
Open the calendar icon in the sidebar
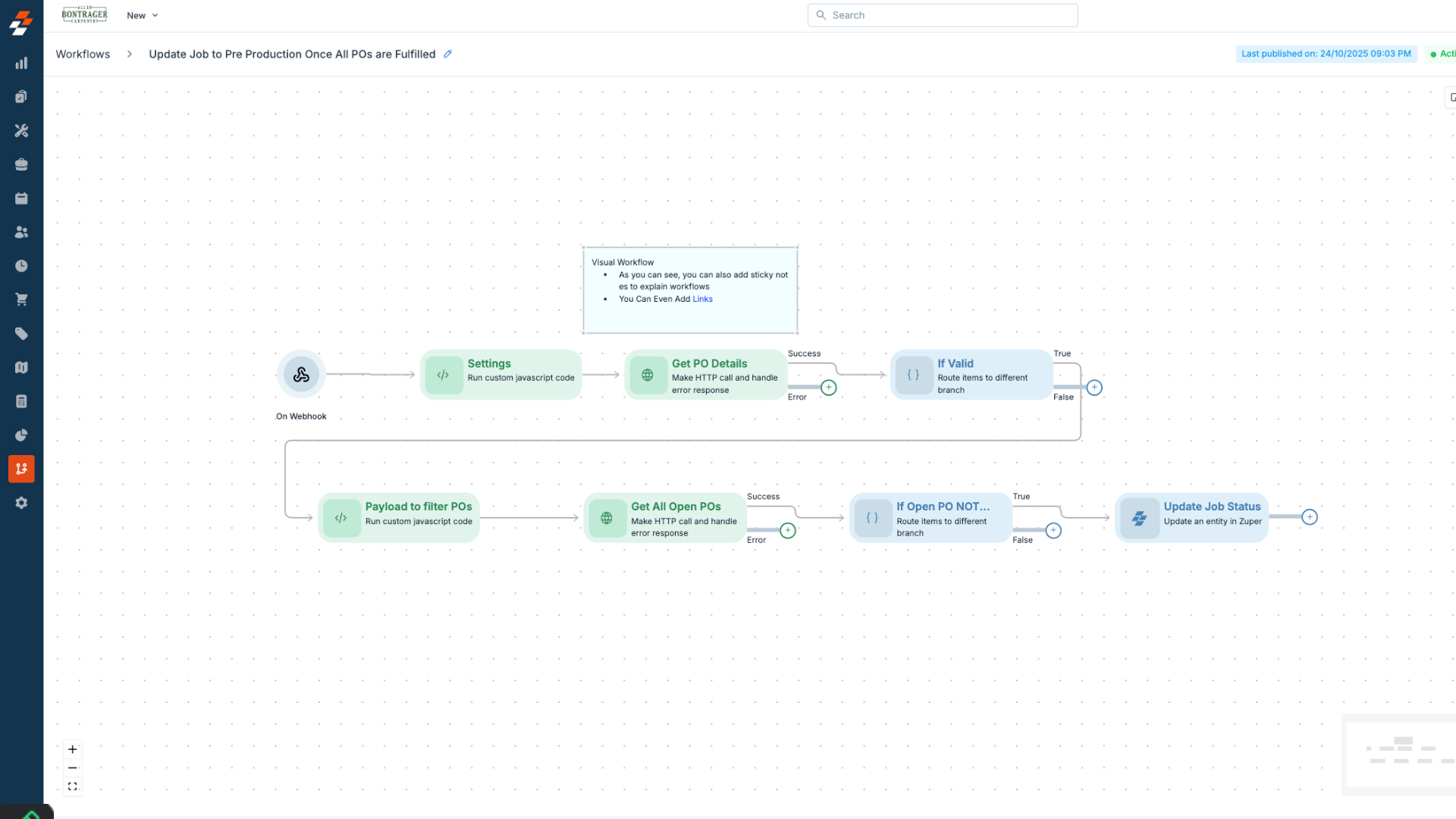(21, 198)
